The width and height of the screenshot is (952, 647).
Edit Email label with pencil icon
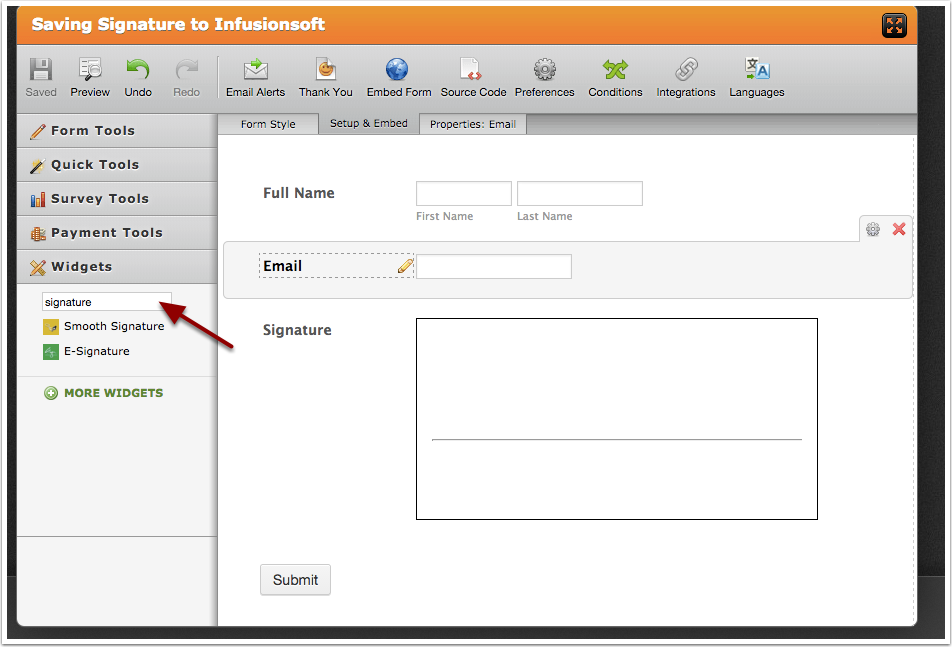[406, 265]
